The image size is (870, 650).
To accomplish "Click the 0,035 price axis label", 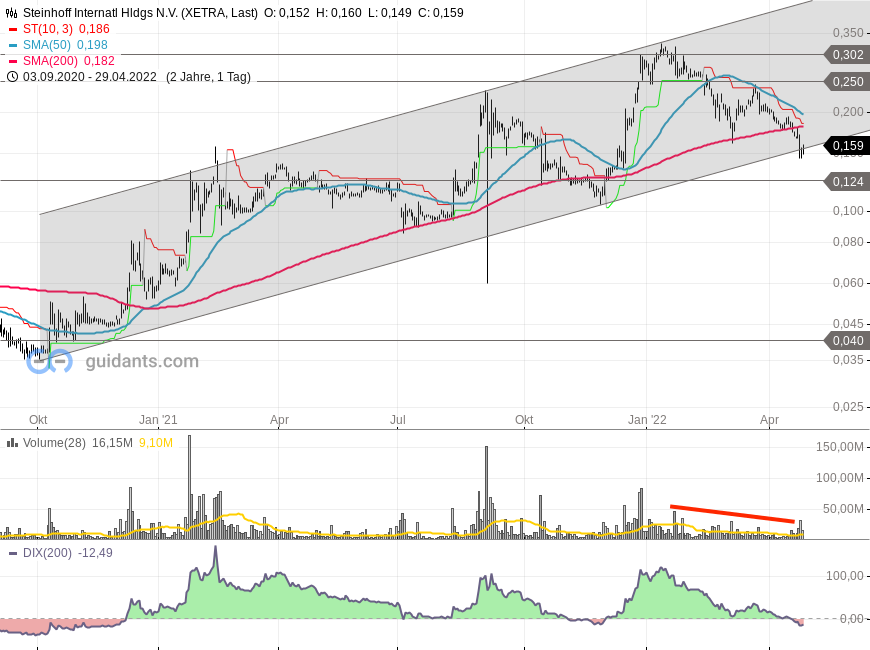I will point(848,360).
